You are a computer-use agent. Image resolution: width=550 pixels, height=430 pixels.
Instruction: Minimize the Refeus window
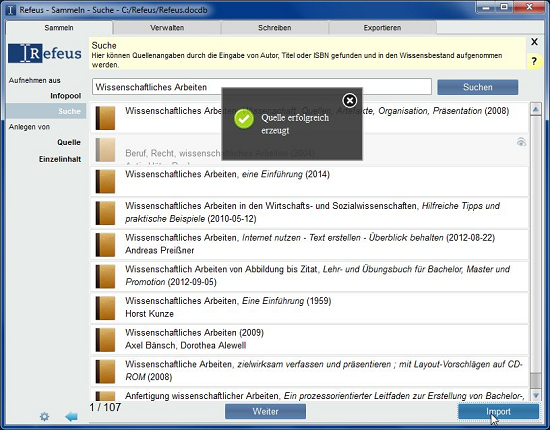click(486, 7)
